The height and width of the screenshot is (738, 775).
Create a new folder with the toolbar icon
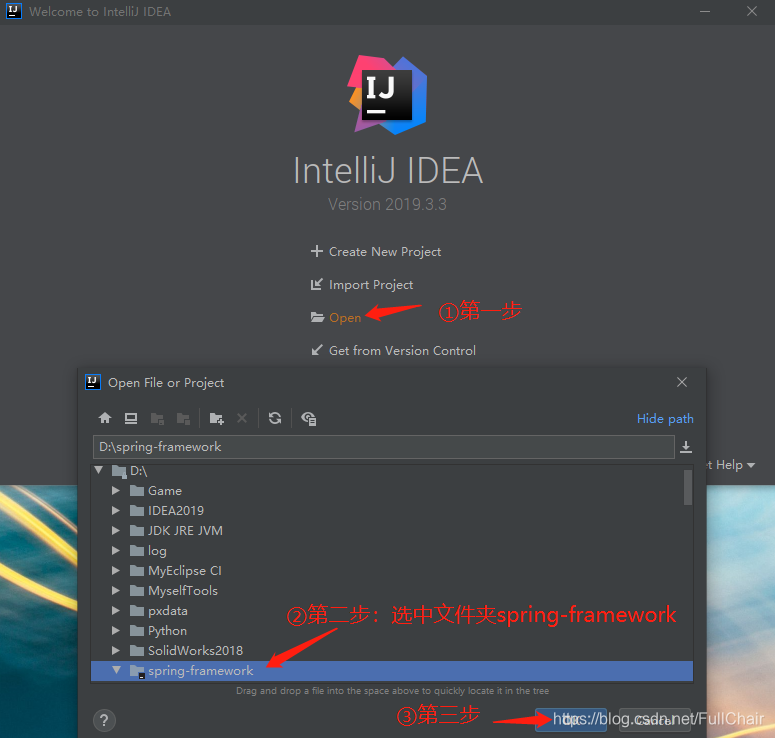point(216,419)
